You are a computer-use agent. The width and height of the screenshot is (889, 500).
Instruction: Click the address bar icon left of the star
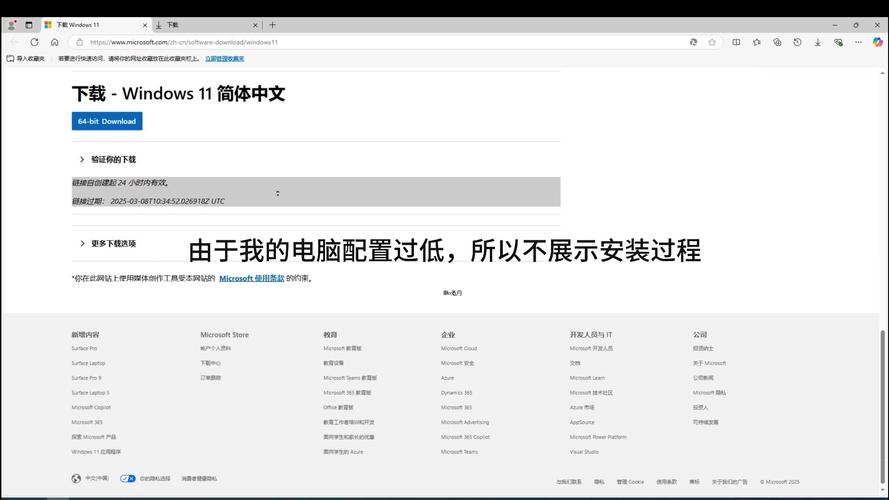(x=693, y=42)
